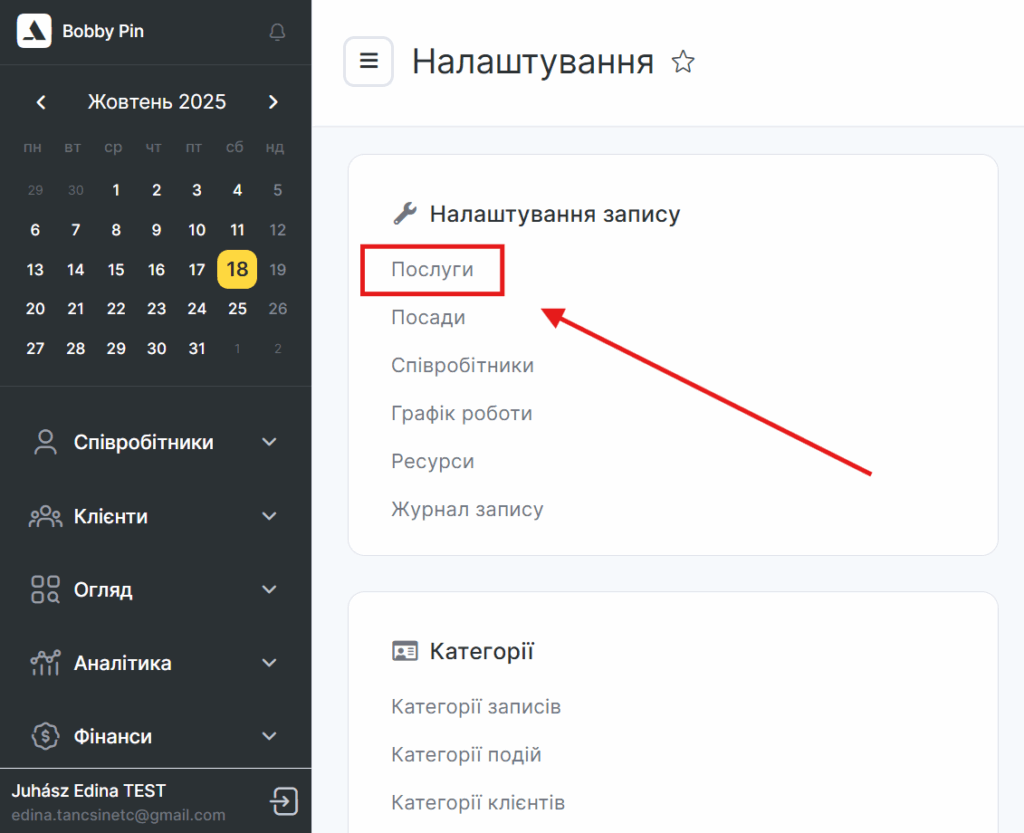Open the Аналітика sidebar menu item

pyautogui.click(x=122, y=663)
